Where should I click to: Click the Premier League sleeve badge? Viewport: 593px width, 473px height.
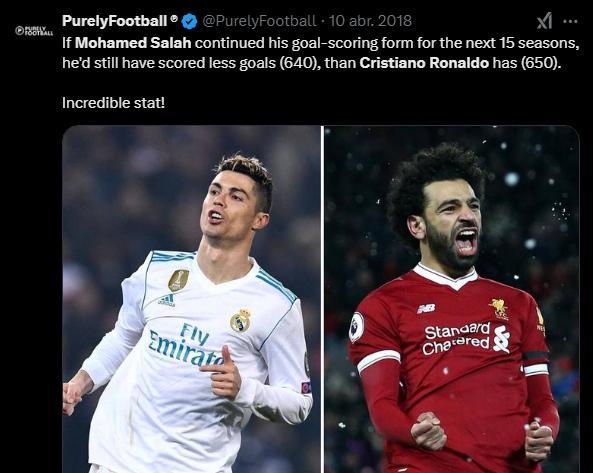(356, 327)
